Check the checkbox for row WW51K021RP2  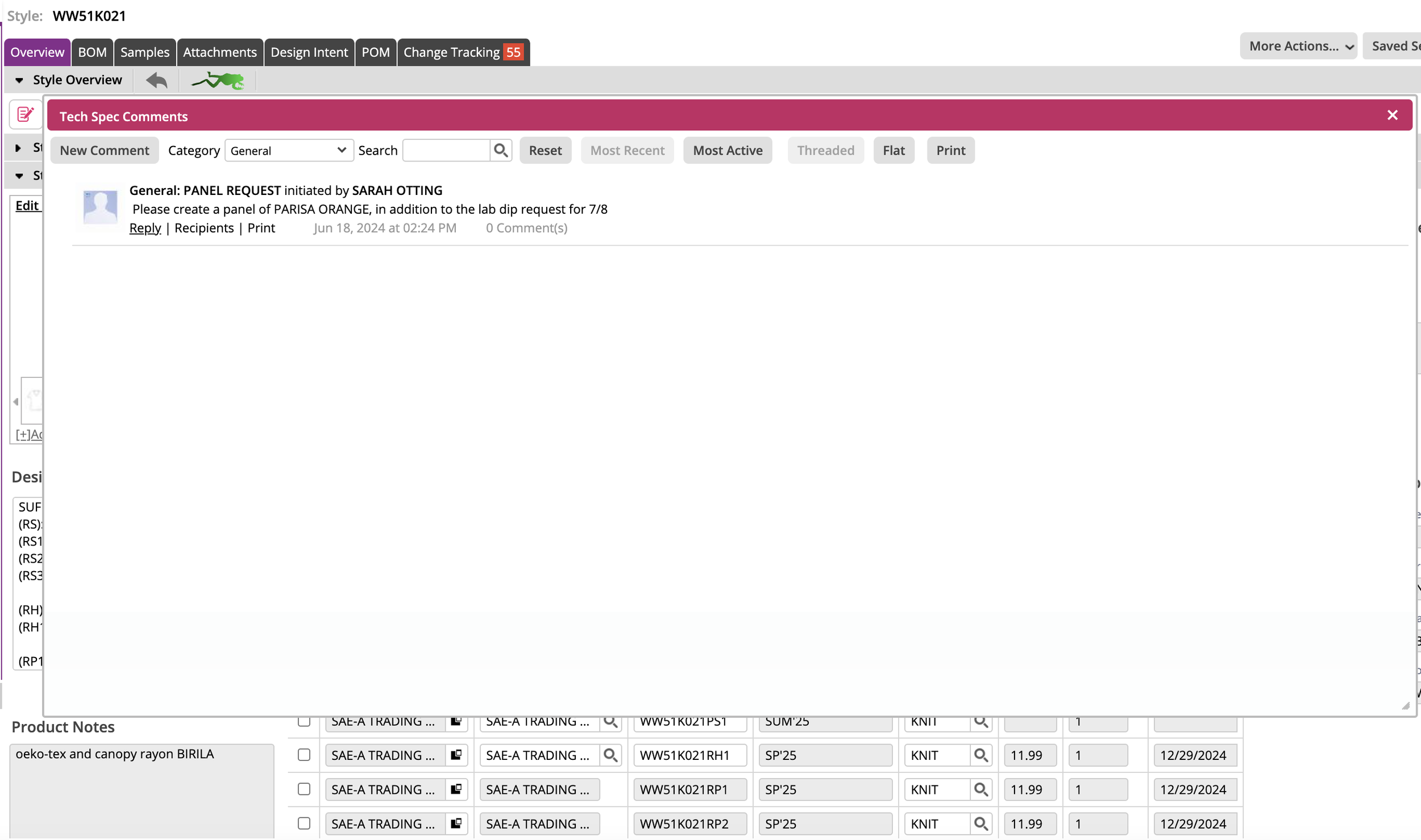304,823
